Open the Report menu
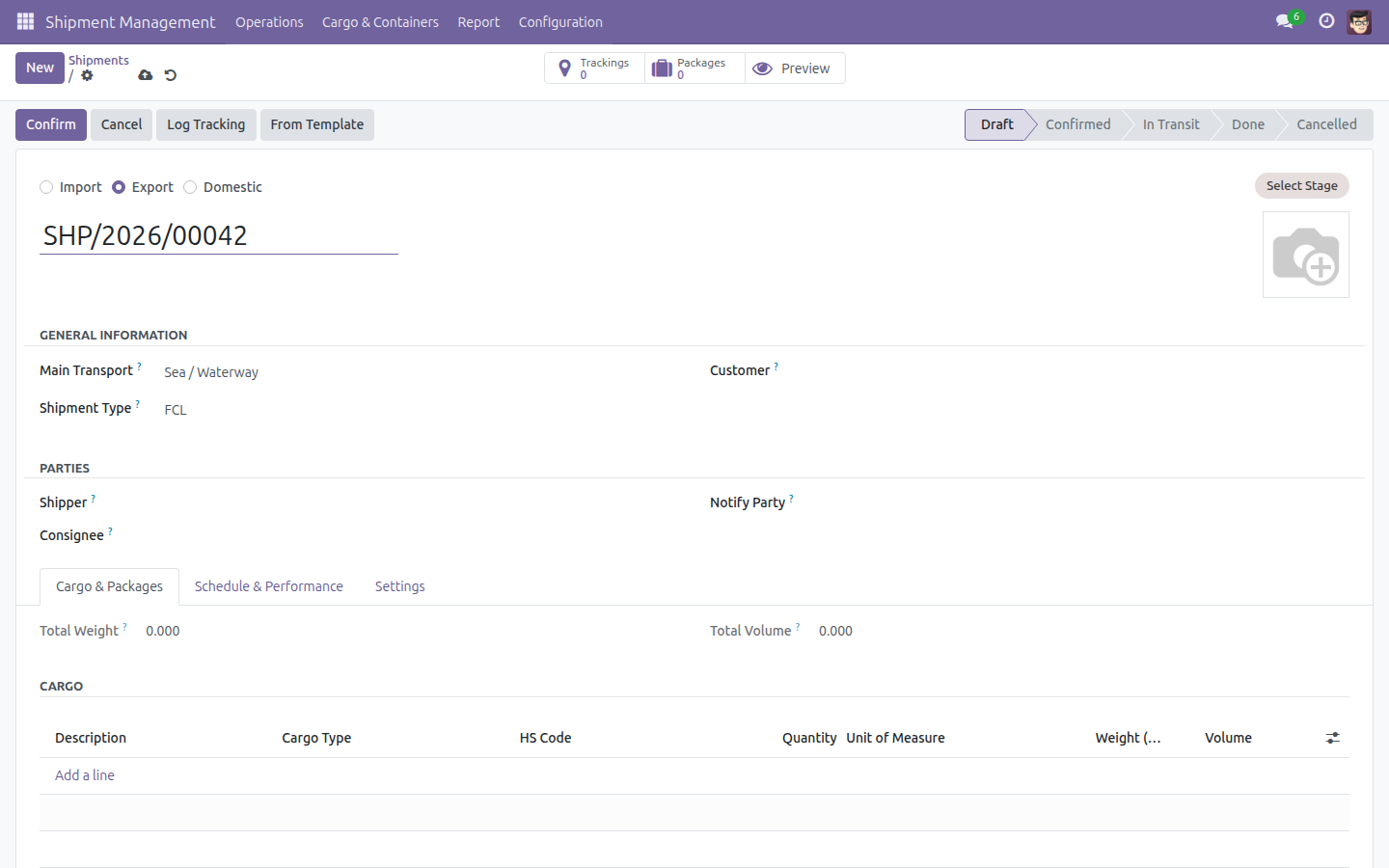This screenshot has height=868, width=1389. tap(478, 22)
